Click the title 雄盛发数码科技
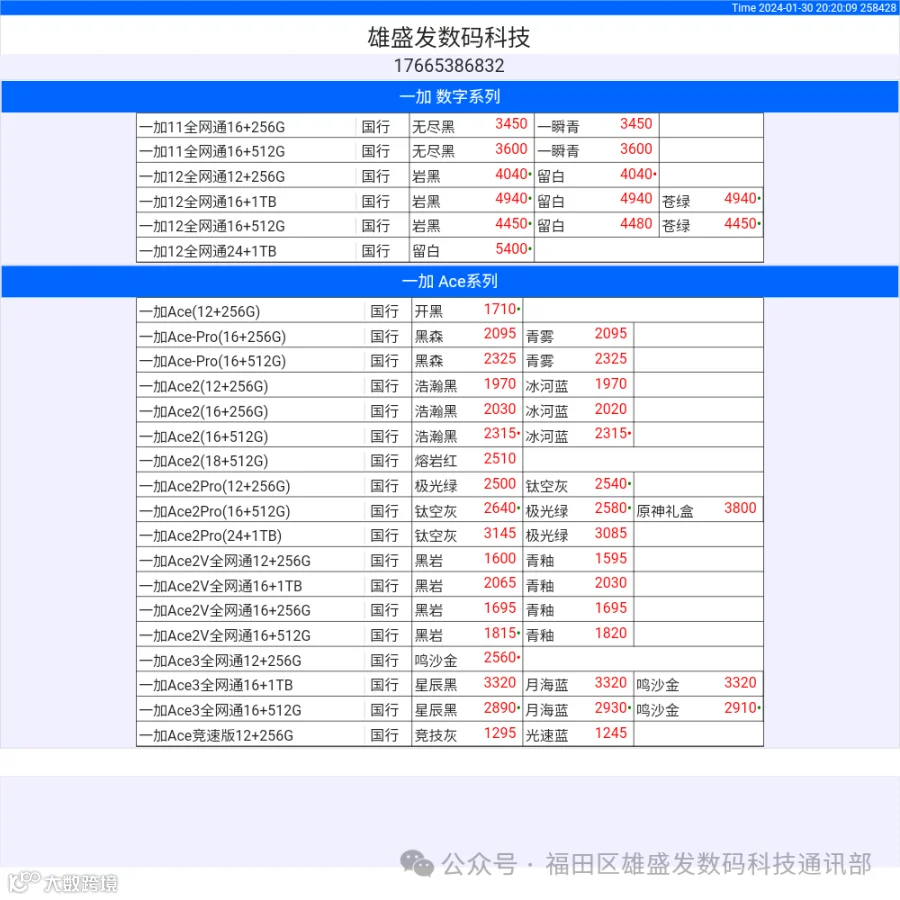The image size is (900, 900). [x=449, y=37]
